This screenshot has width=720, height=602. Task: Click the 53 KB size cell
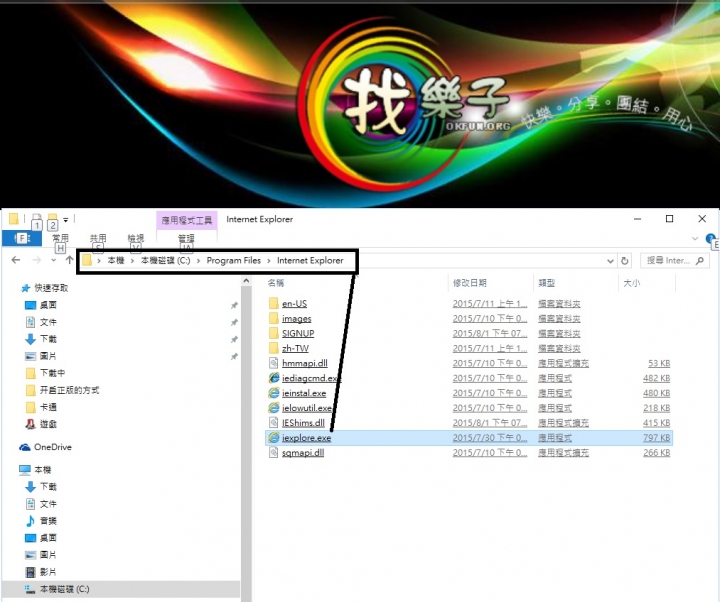[659, 363]
